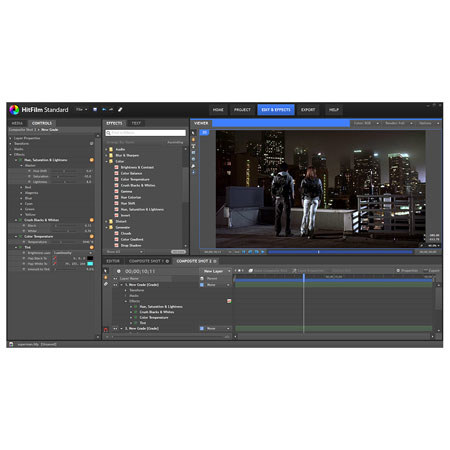450x450 pixels.
Task: Select the EFFECTS panel tab
Action: [x=114, y=123]
